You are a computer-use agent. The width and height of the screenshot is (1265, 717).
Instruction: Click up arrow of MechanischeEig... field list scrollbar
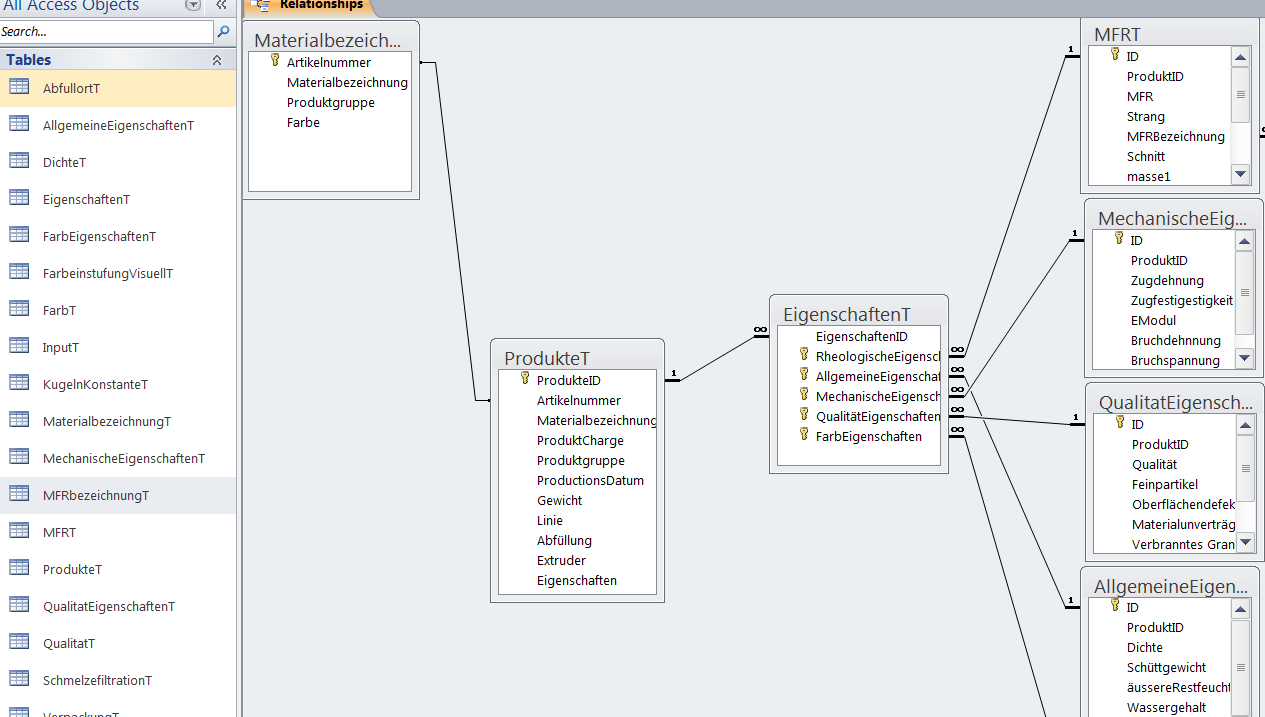(1245, 241)
